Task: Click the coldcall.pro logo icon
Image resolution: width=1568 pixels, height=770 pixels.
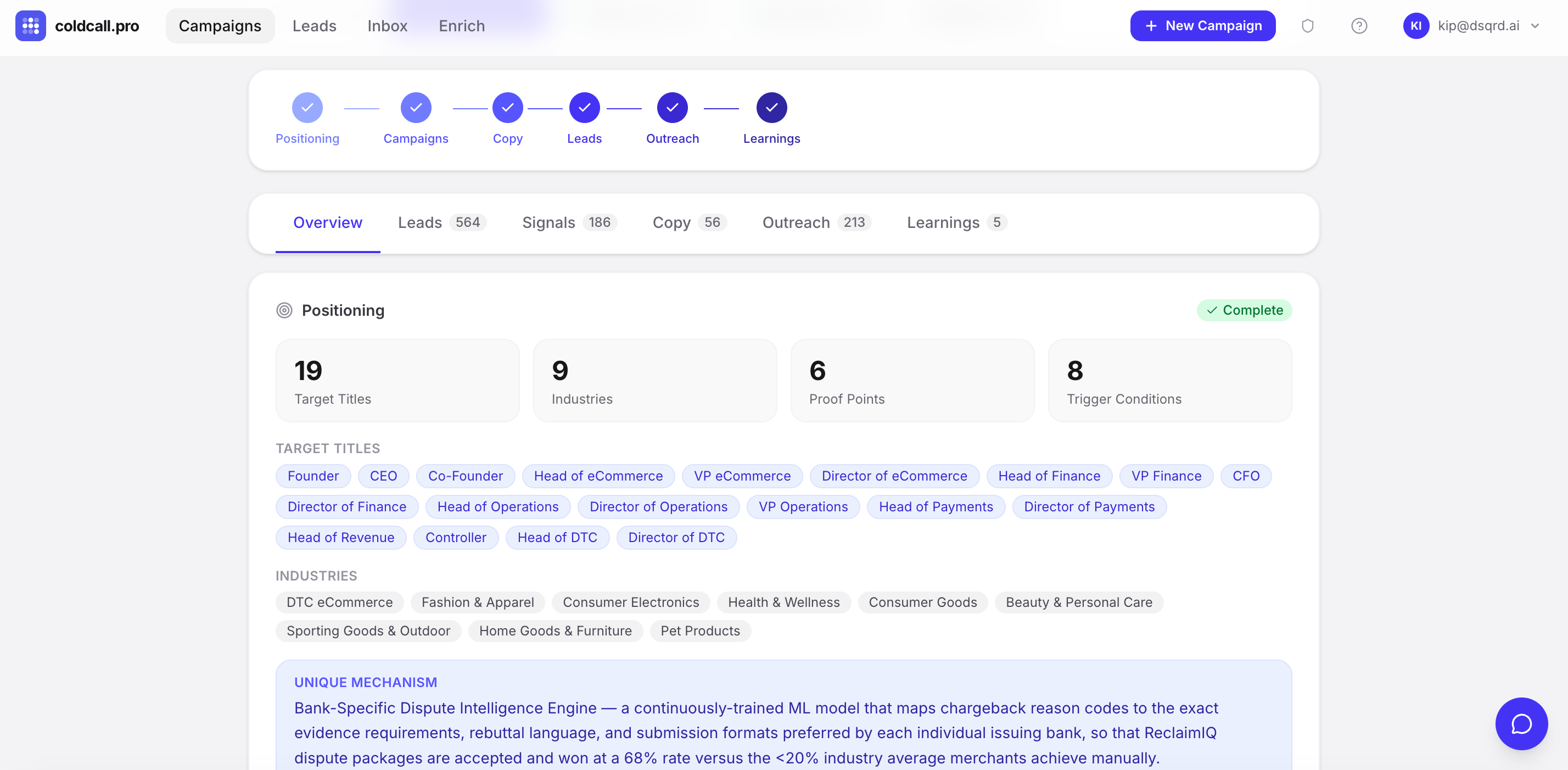Action: coord(30,26)
